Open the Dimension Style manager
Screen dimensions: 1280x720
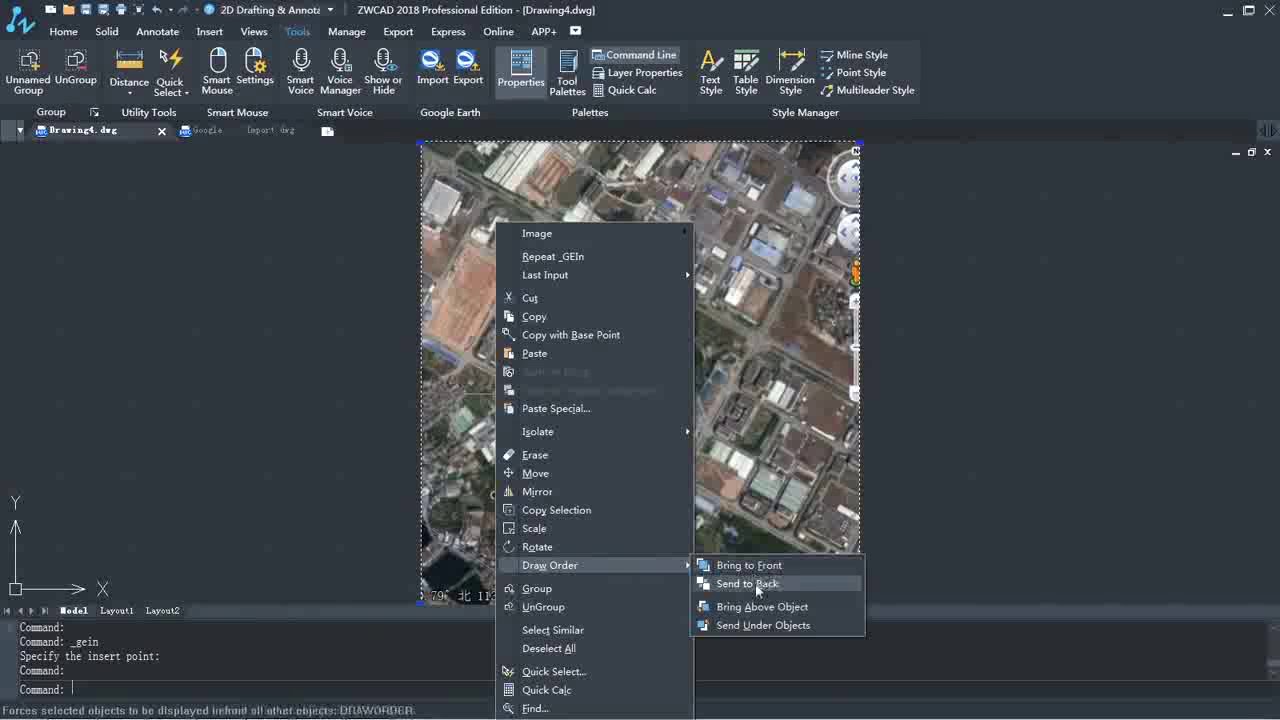(x=790, y=72)
